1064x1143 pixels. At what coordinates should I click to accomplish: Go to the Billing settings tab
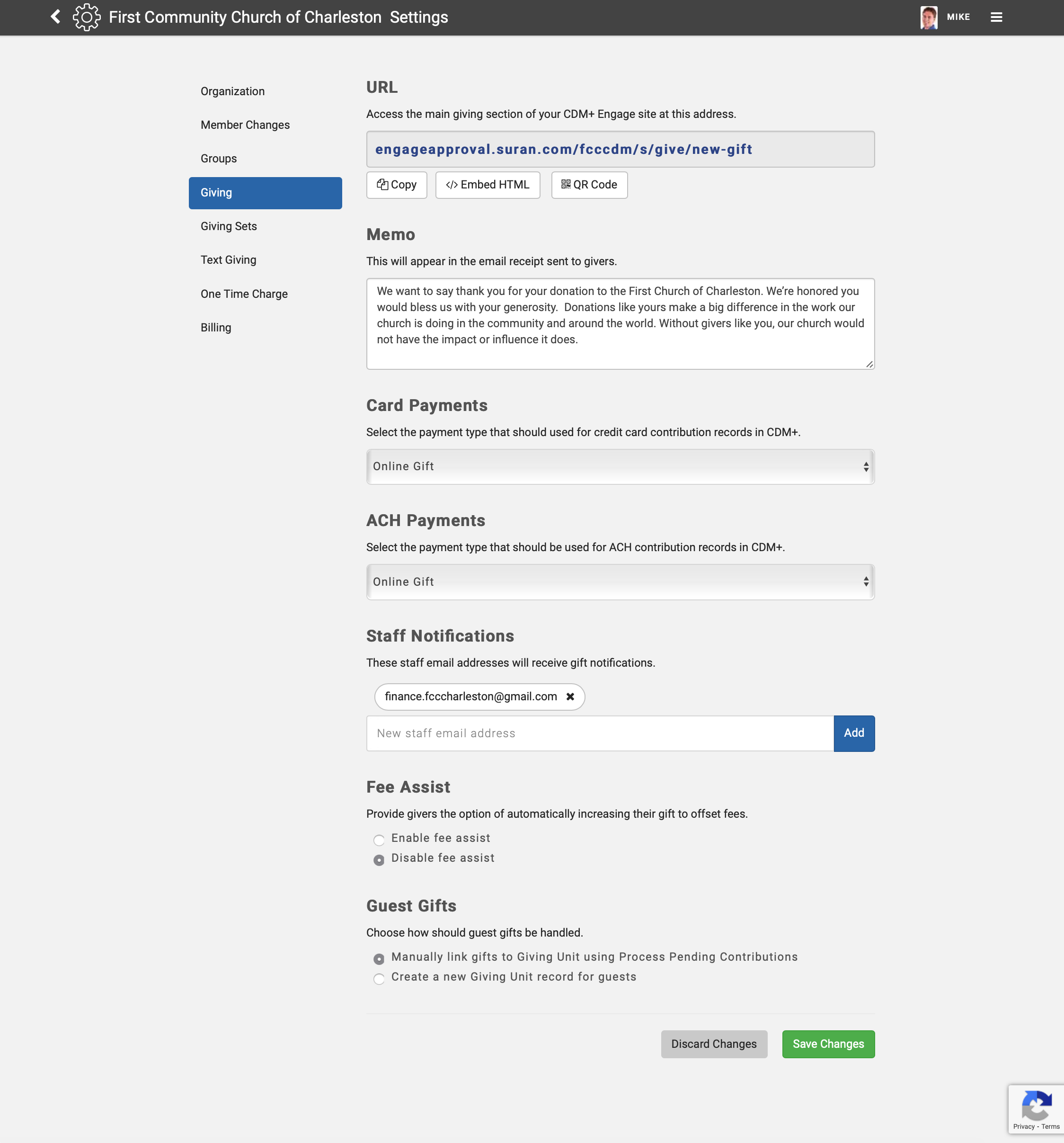216,327
